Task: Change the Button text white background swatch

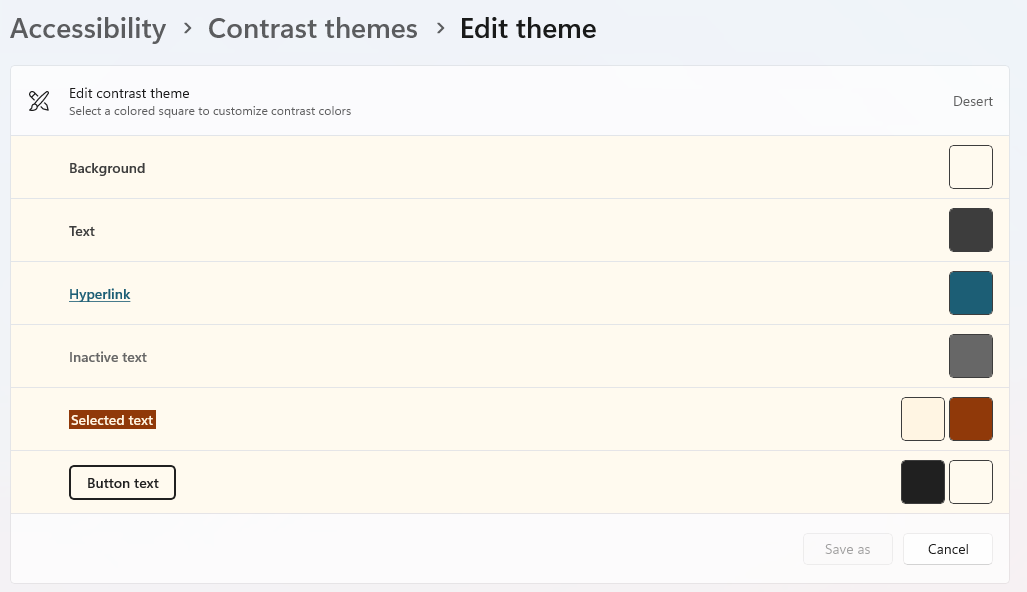Action: 970,482
